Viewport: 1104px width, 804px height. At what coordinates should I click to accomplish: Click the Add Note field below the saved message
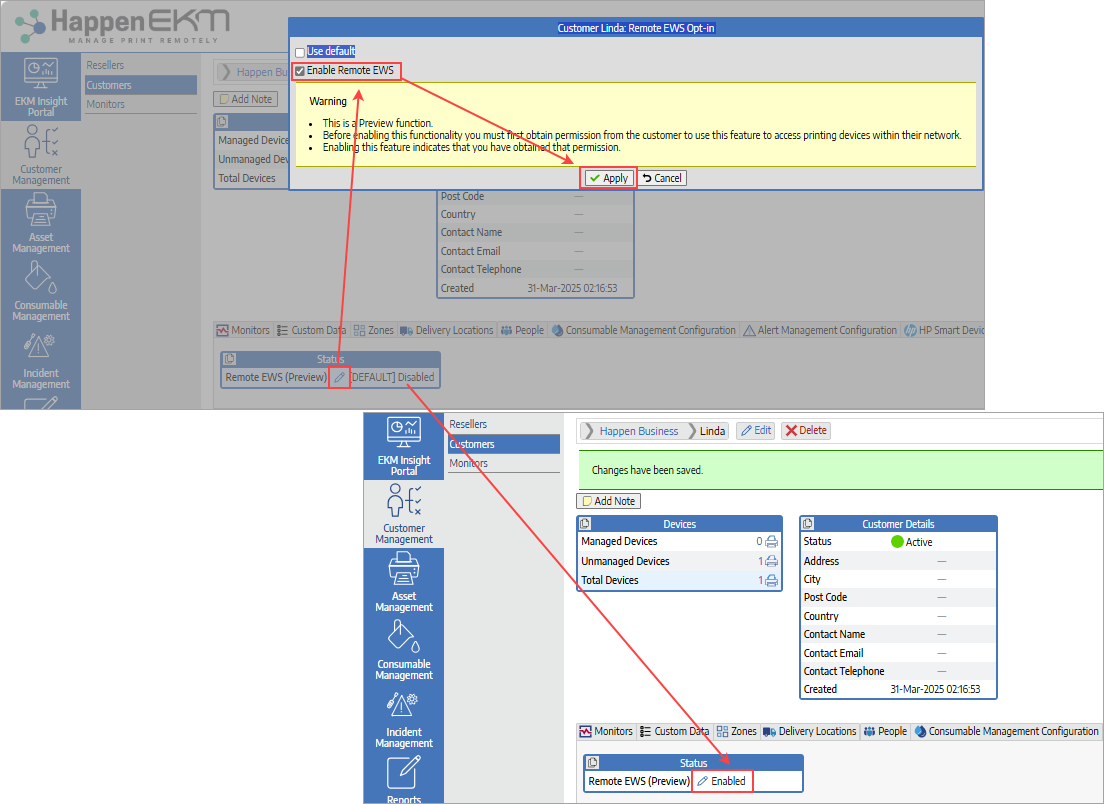(x=608, y=501)
